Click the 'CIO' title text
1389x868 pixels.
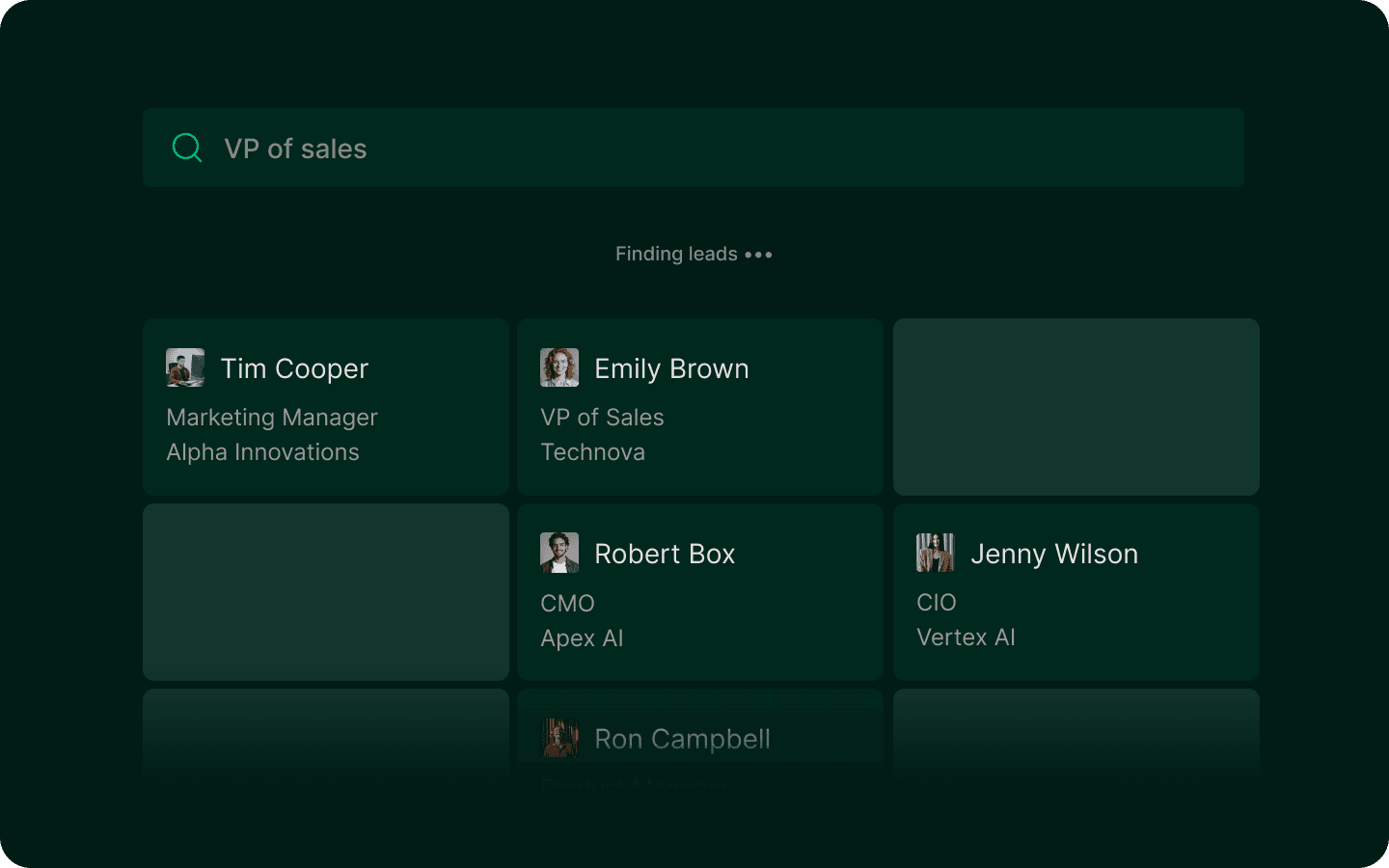pos(936,603)
